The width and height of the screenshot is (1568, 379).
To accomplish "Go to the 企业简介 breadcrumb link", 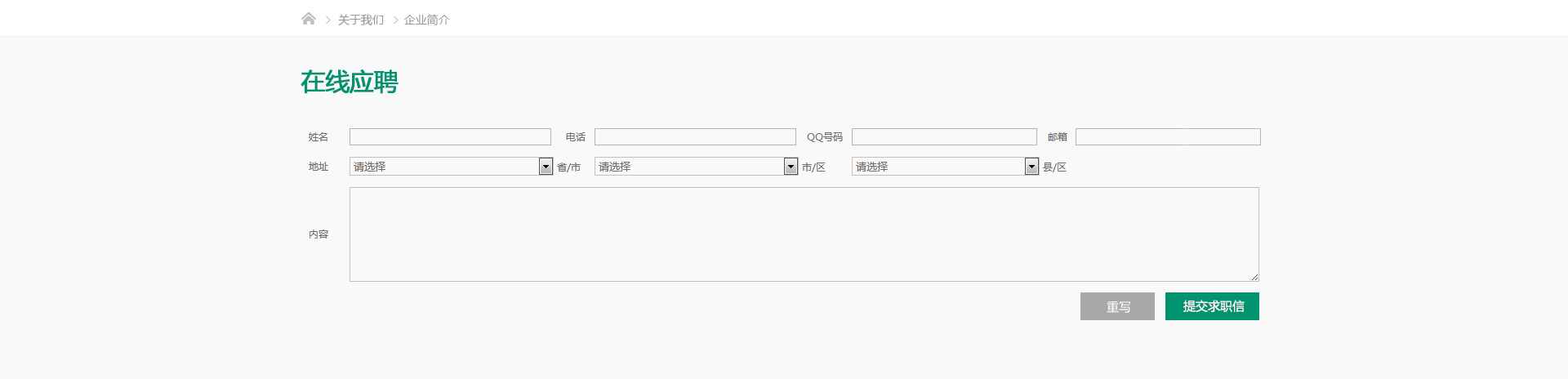I will tap(426, 20).
